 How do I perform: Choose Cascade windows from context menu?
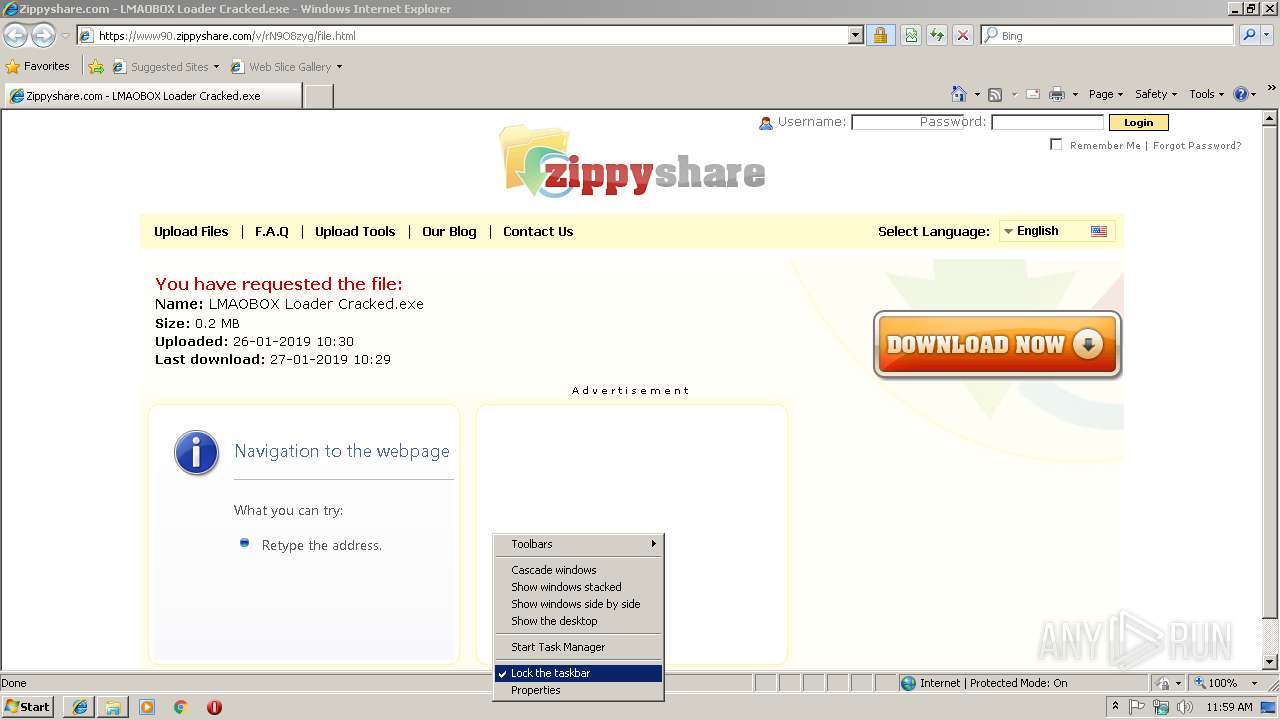(x=579, y=570)
